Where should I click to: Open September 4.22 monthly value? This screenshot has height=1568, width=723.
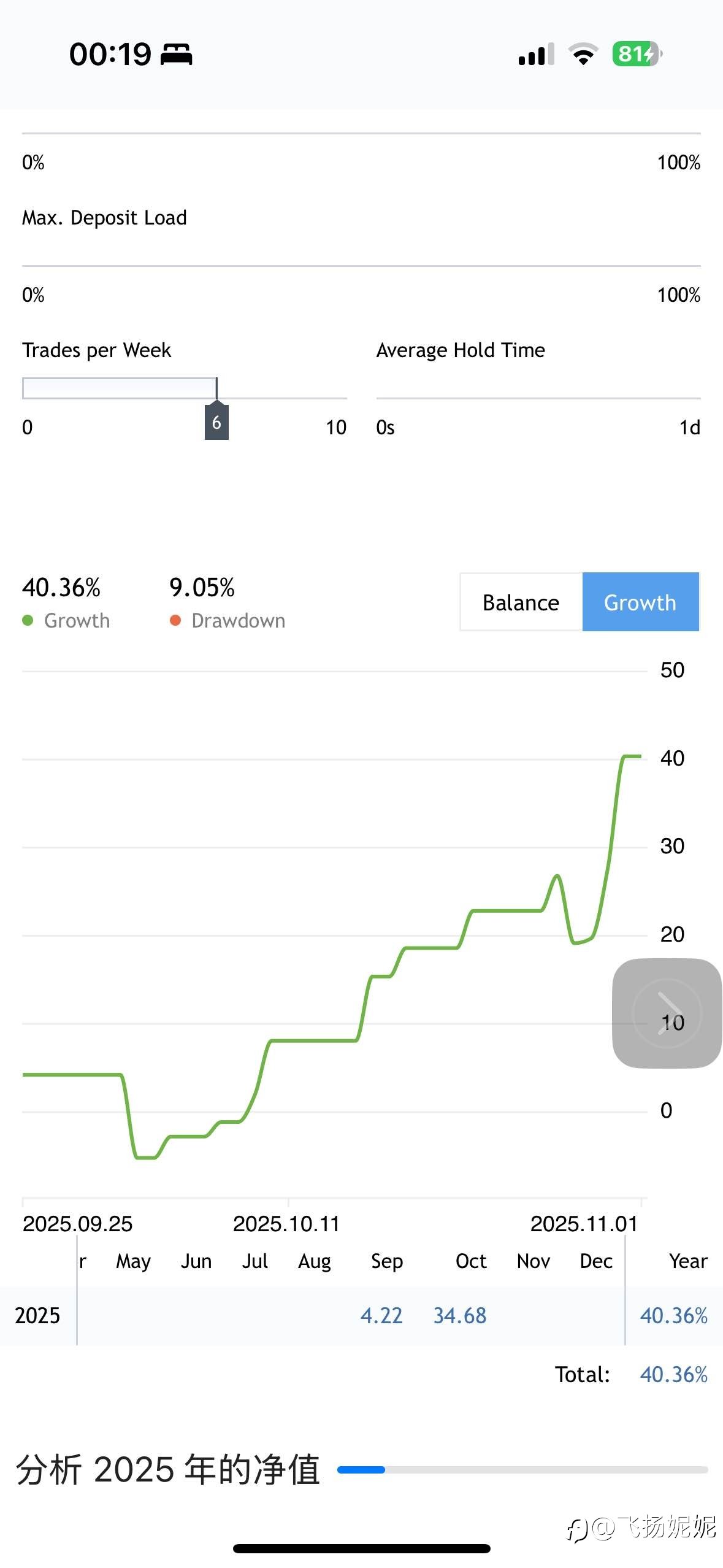[381, 1315]
